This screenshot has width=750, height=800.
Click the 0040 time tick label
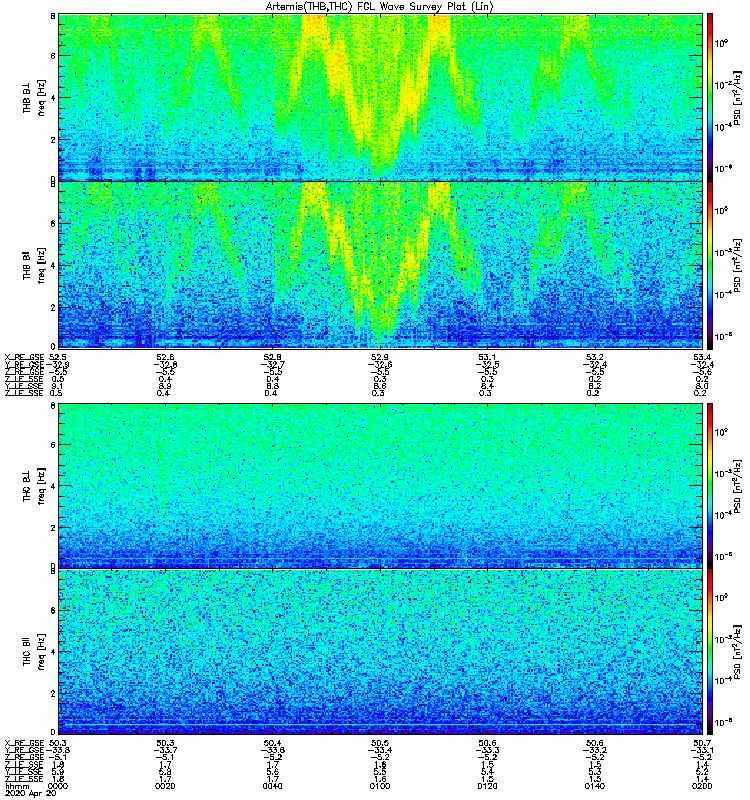tap(272, 786)
